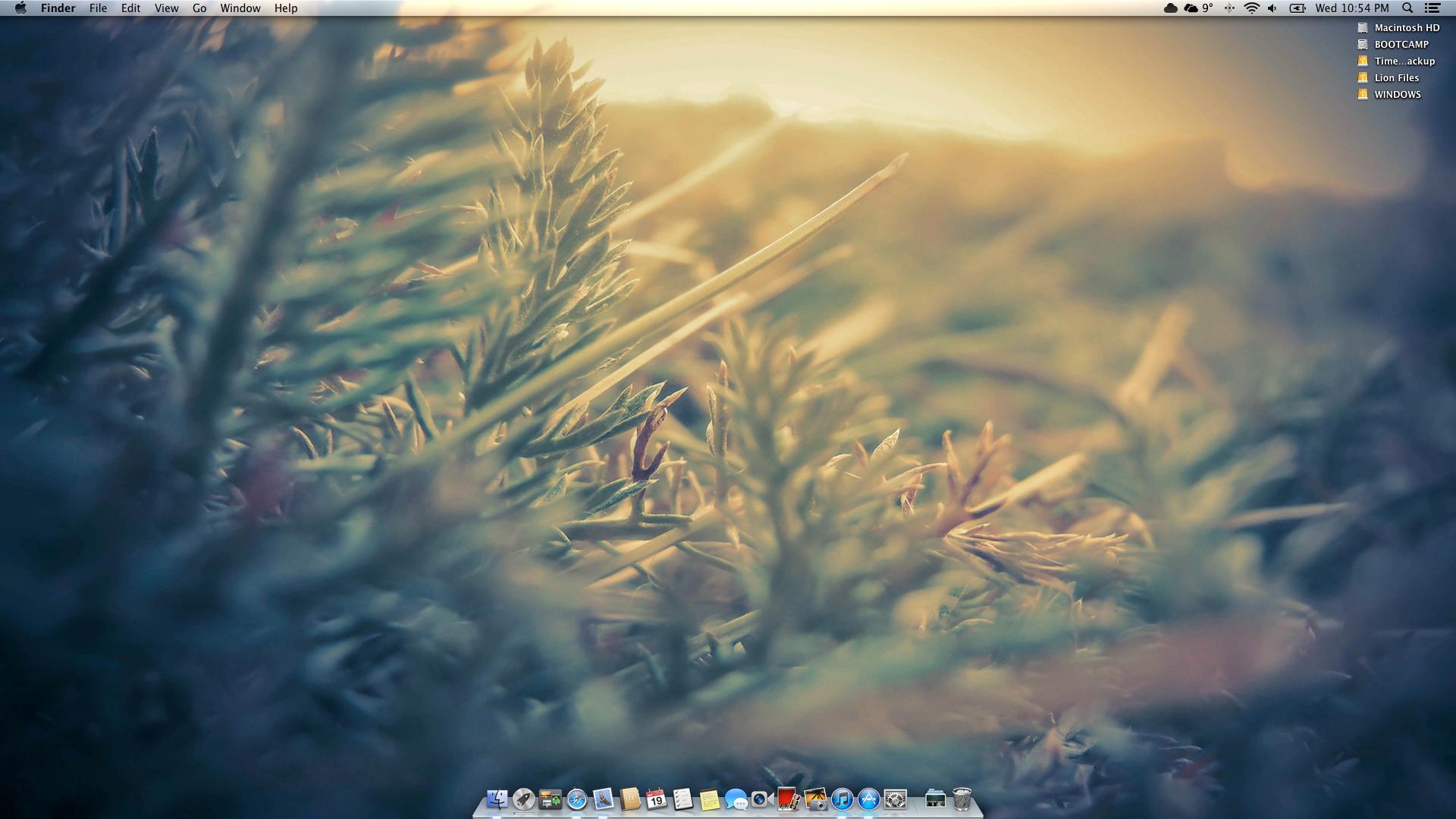Open Notification Center list icon
The width and height of the screenshot is (1456, 819).
[1432, 8]
